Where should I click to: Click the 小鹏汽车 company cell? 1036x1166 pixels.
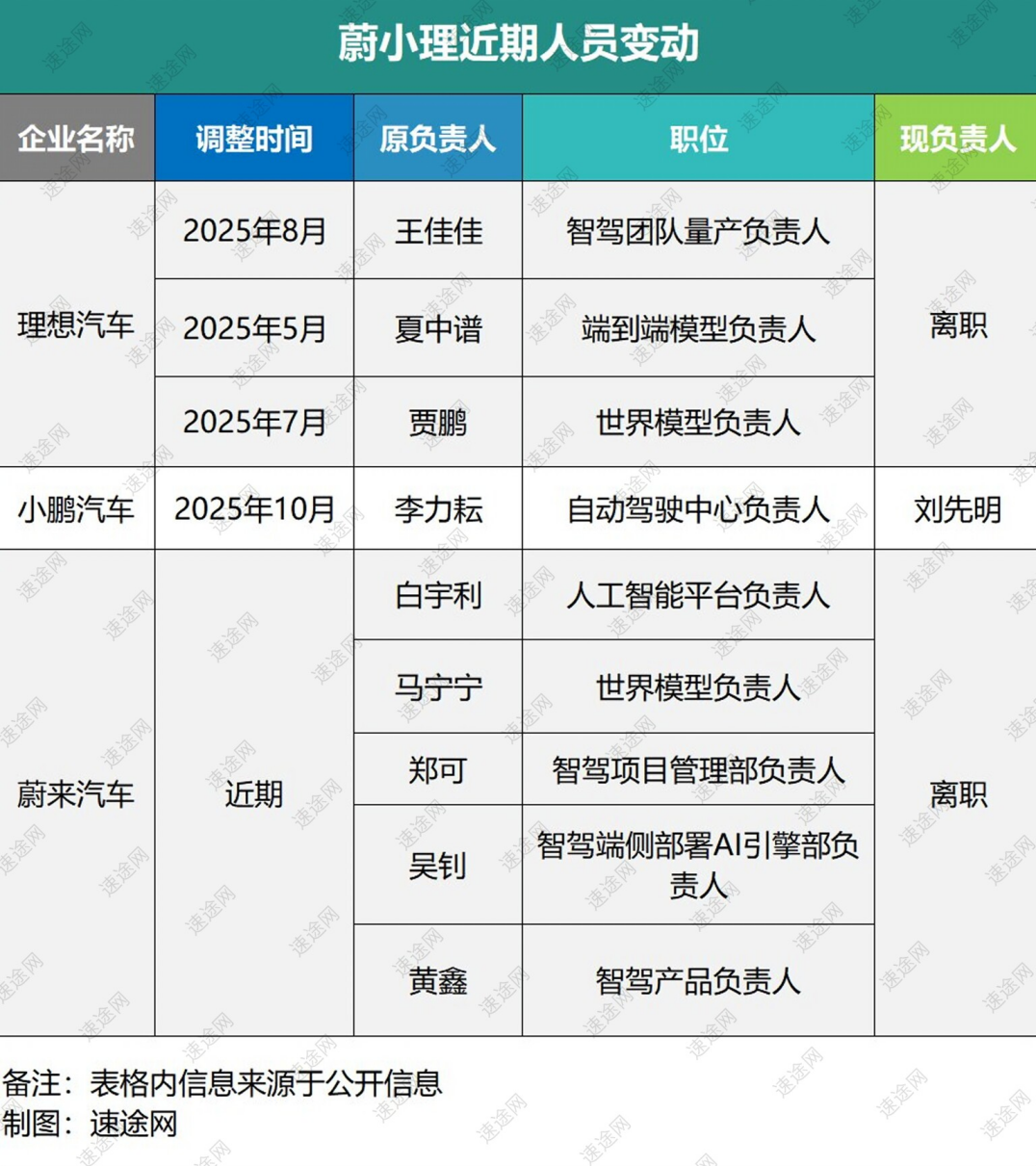coord(77,508)
